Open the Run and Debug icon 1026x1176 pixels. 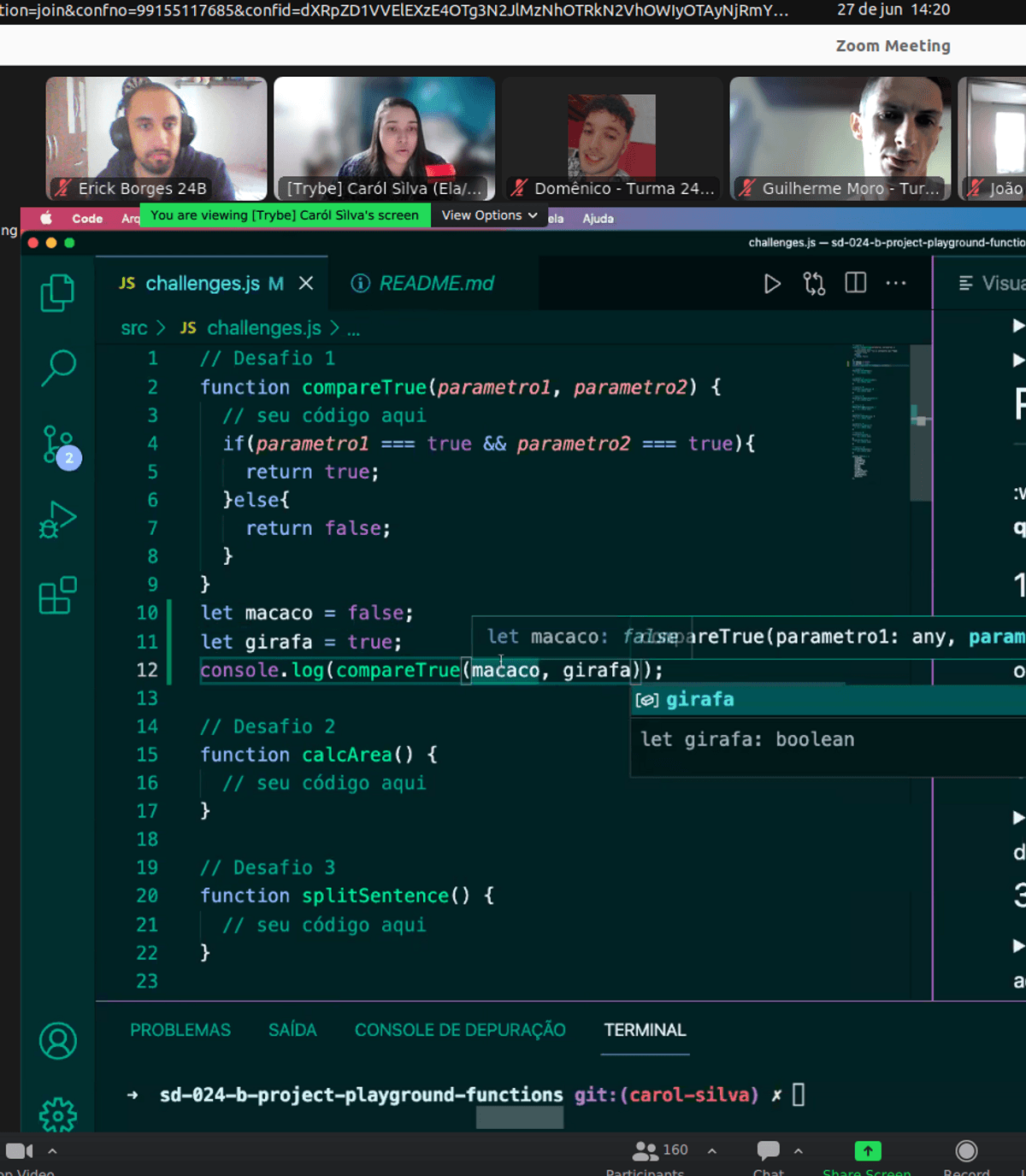(x=57, y=520)
